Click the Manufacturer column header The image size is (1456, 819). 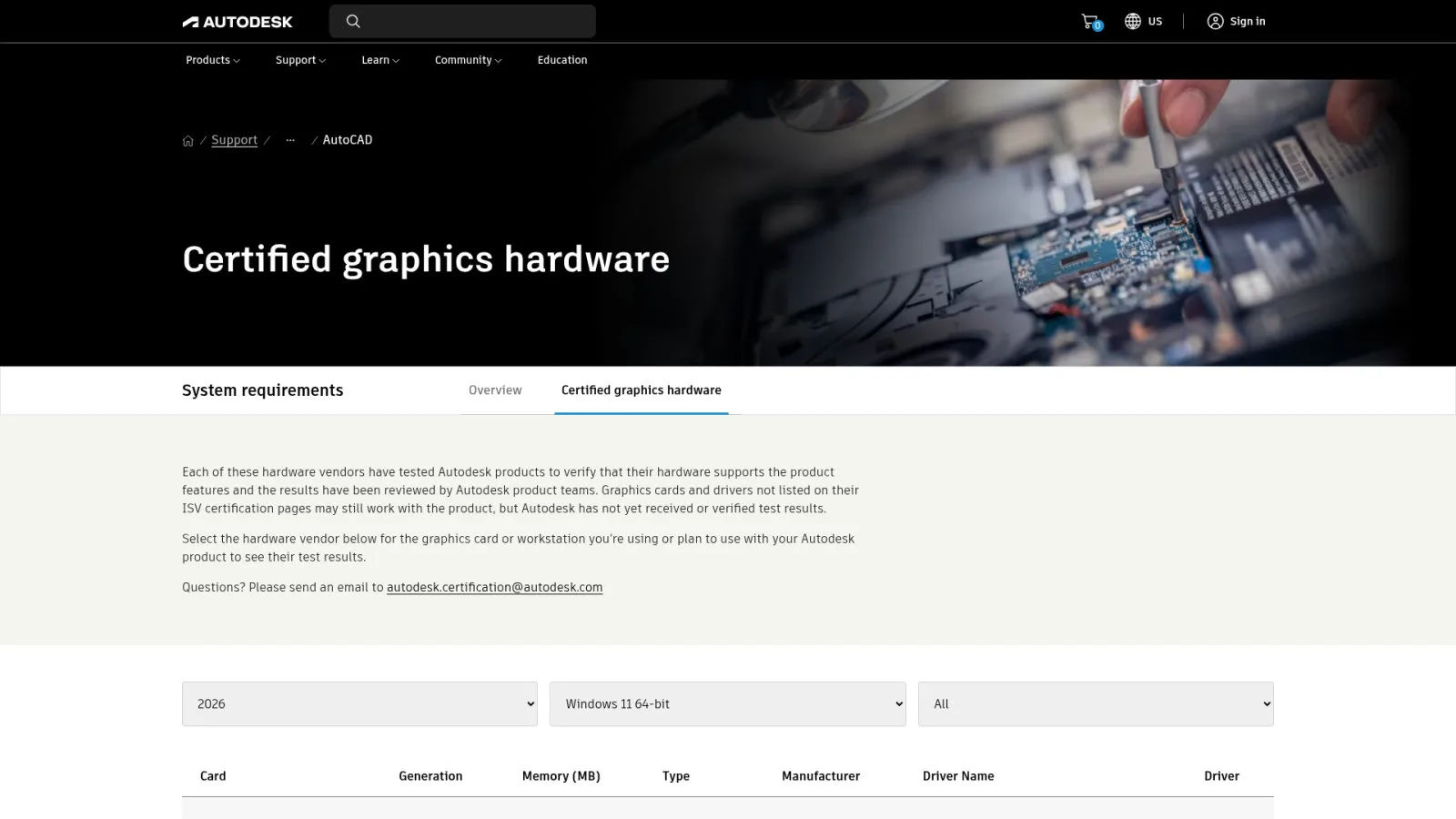pos(821,776)
